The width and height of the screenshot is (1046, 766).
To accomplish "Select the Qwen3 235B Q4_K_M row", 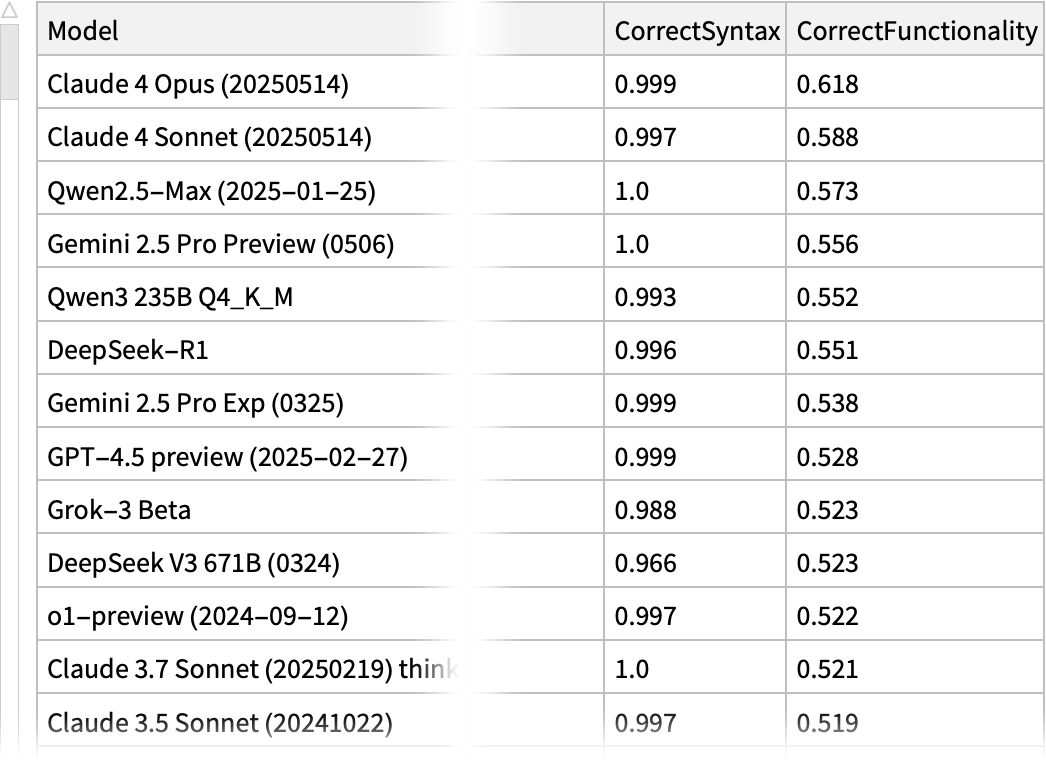I will 170,297.
